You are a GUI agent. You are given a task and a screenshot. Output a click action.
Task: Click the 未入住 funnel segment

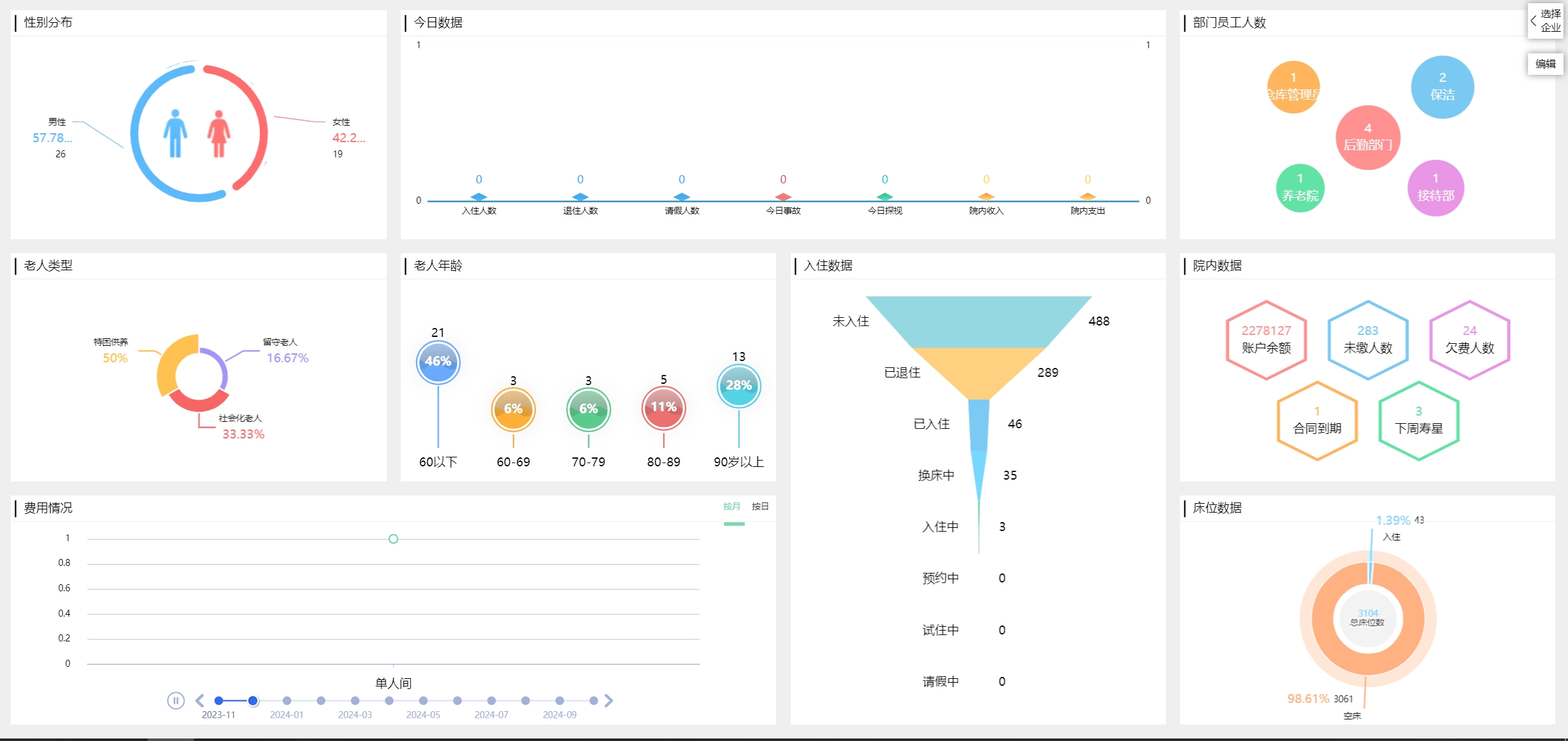click(978, 320)
